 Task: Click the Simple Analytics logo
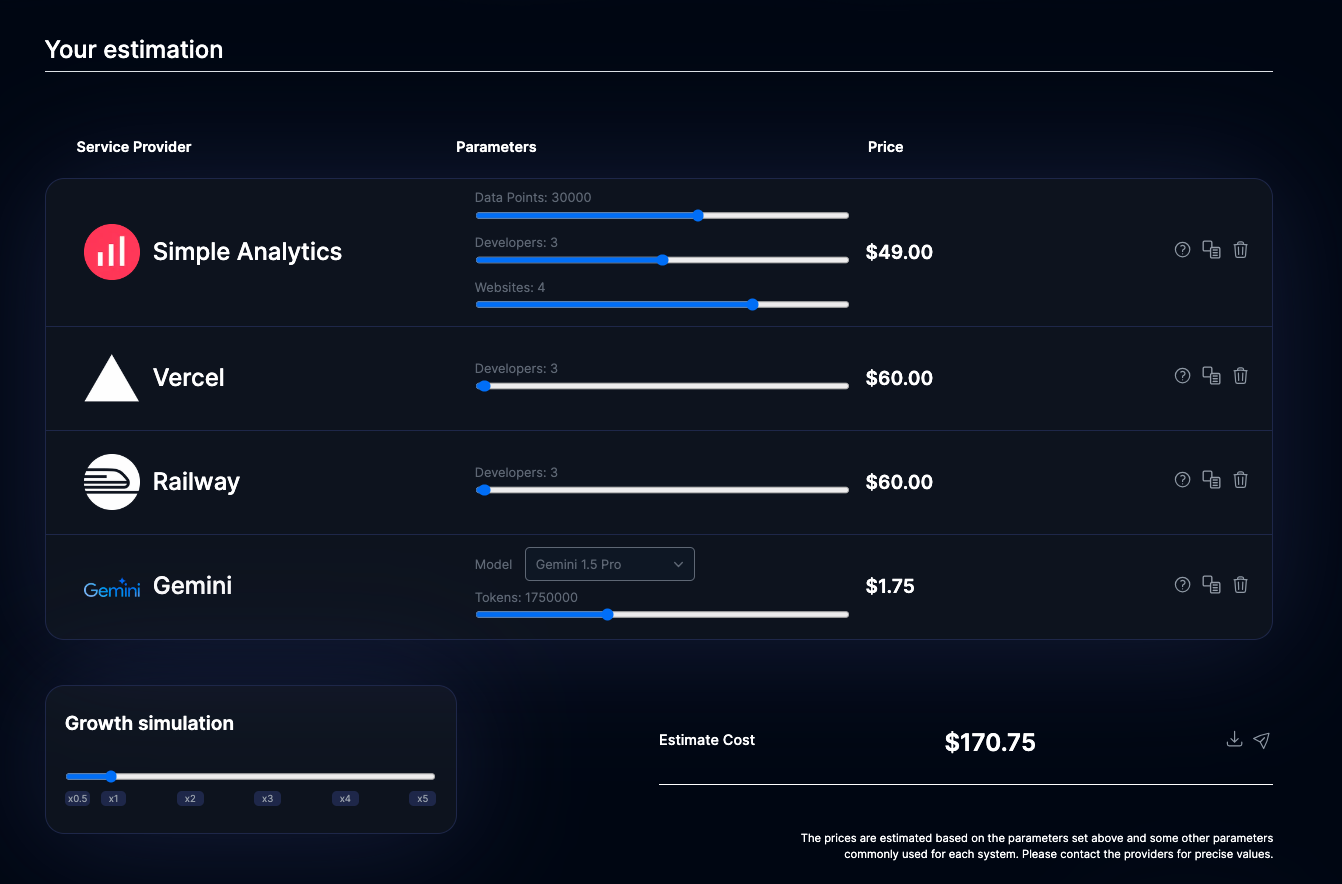(111, 251)
